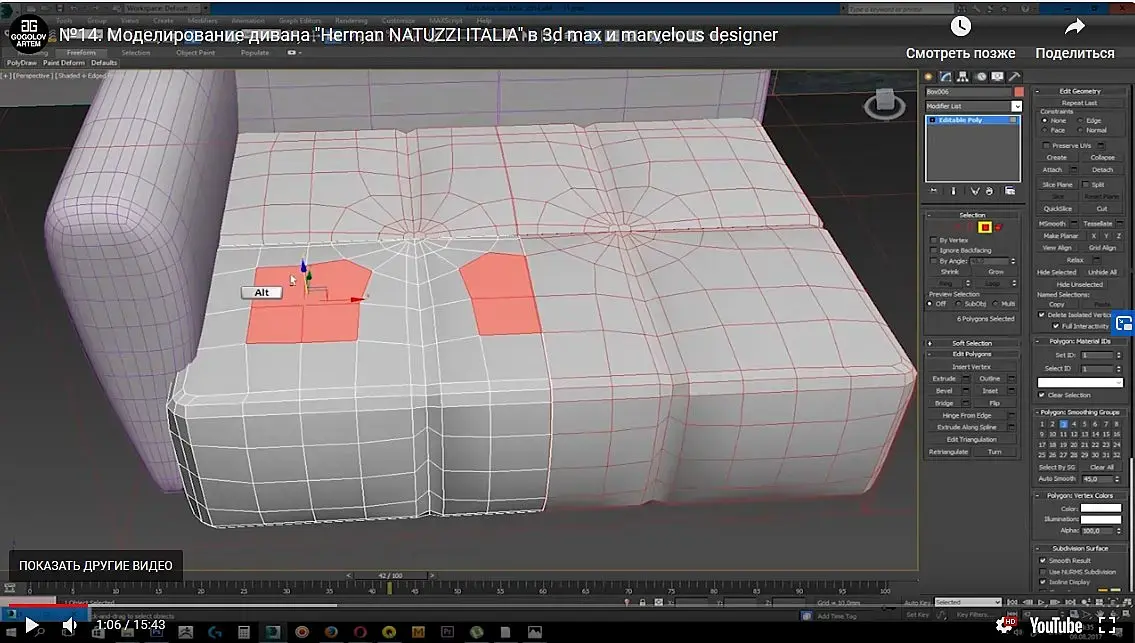
Task: Toggle the Preserve UVs checkbox
Action: click(1045, 146)
